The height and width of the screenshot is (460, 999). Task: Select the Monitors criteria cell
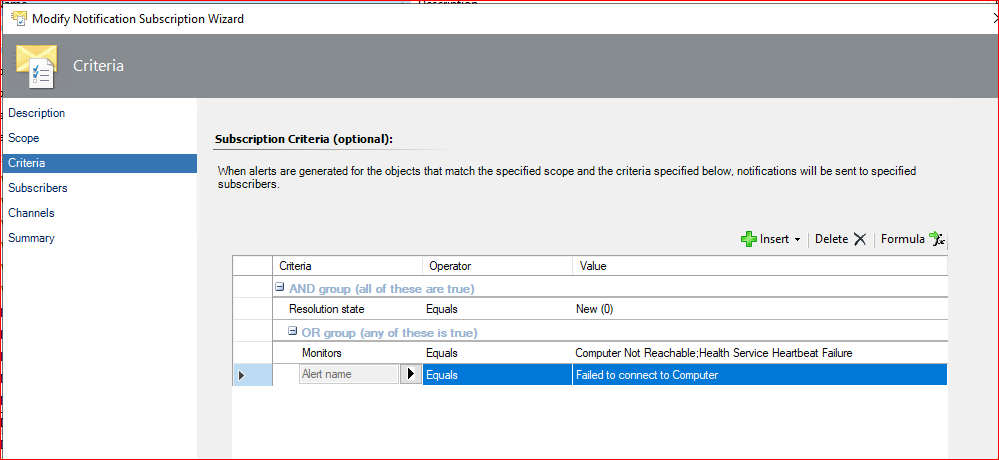(347, 353)
